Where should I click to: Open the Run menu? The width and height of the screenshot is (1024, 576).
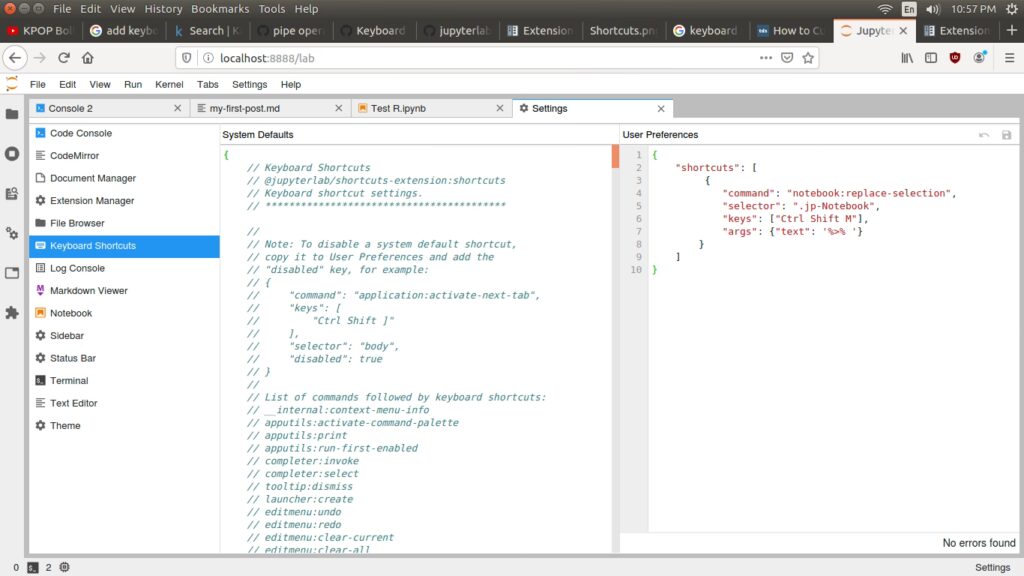133,85
